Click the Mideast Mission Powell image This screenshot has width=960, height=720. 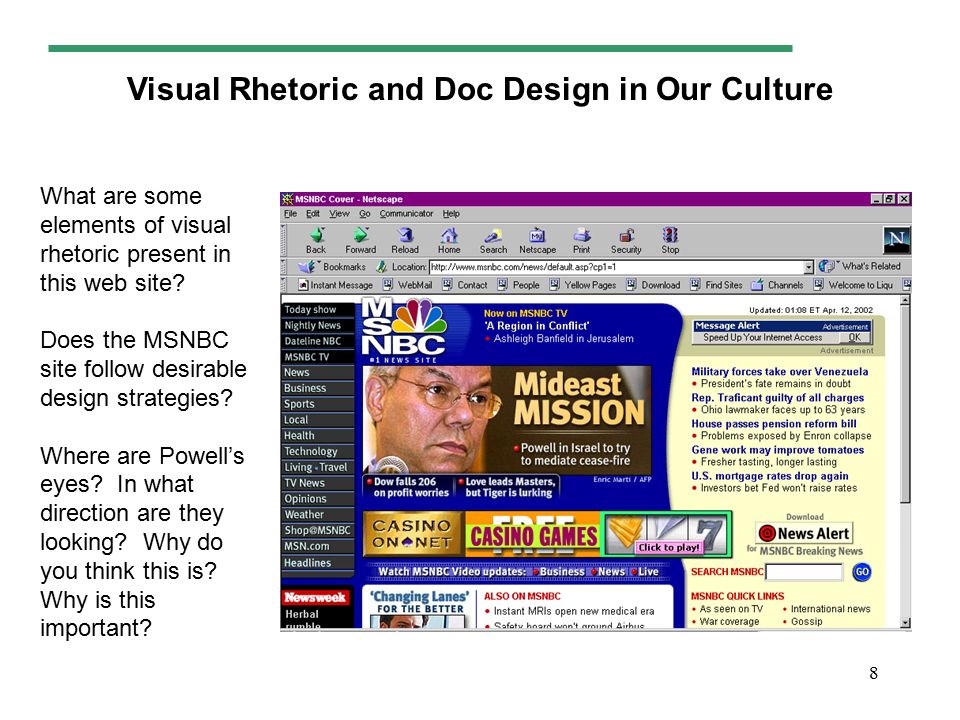tap(507, 419)
